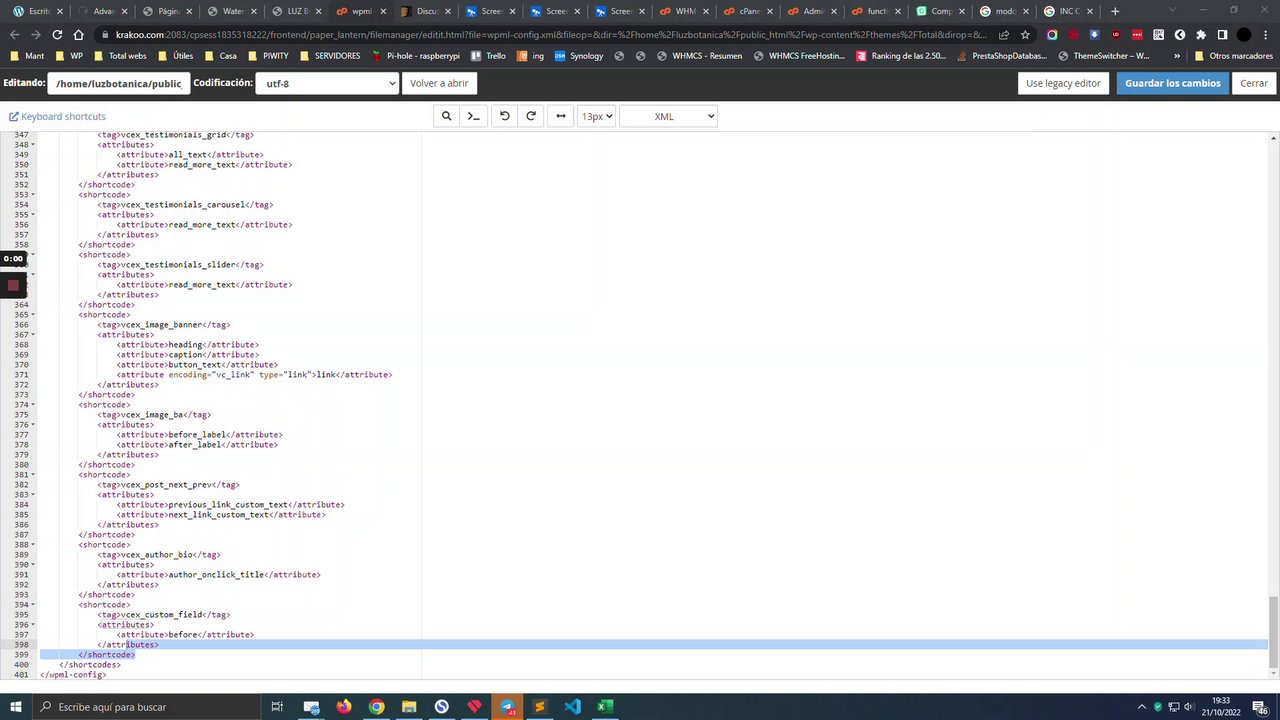Collapse the fold arrow at line 353

pyautogui.click(x=33, y=195)
